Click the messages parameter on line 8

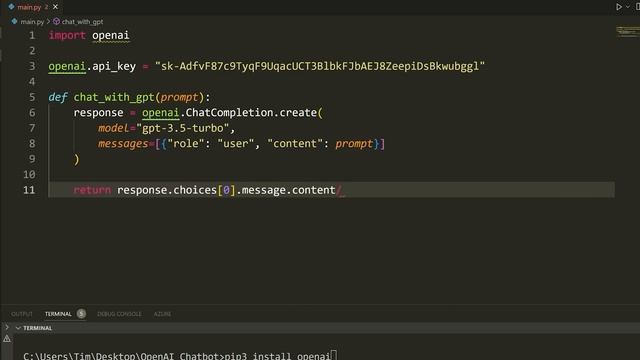coord(123,144)
